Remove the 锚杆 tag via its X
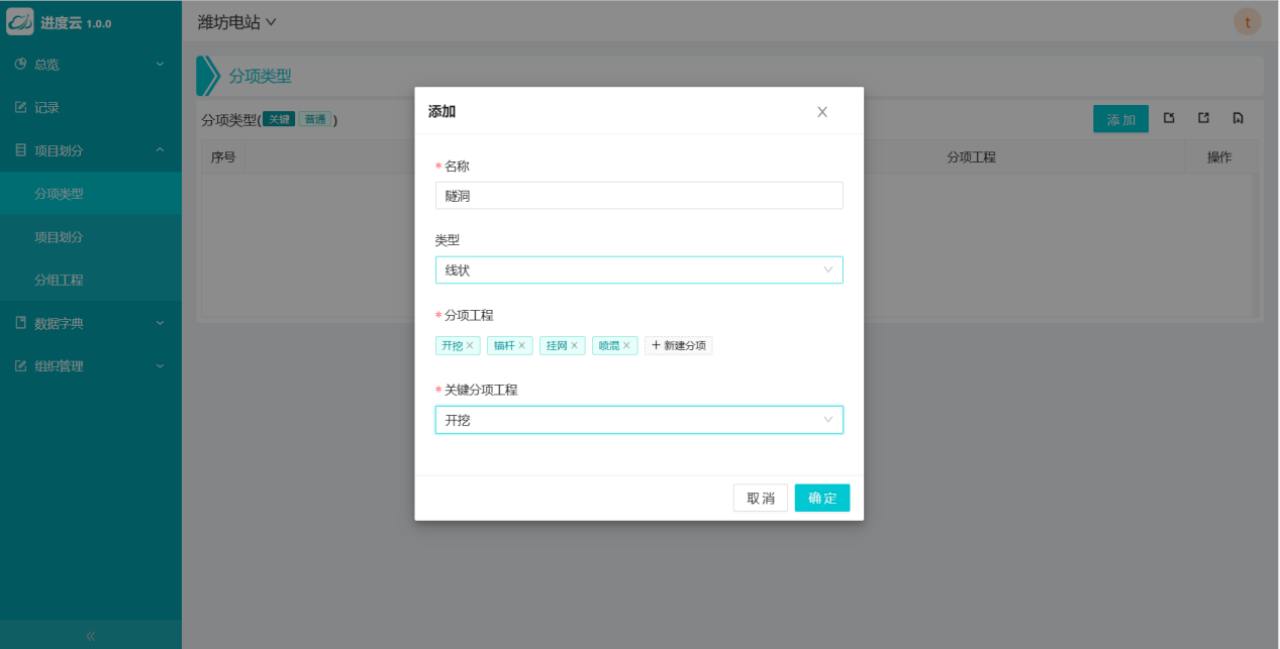Image resolution: width=1280 pixels, height=649 pixels. [x=521, y=346]
